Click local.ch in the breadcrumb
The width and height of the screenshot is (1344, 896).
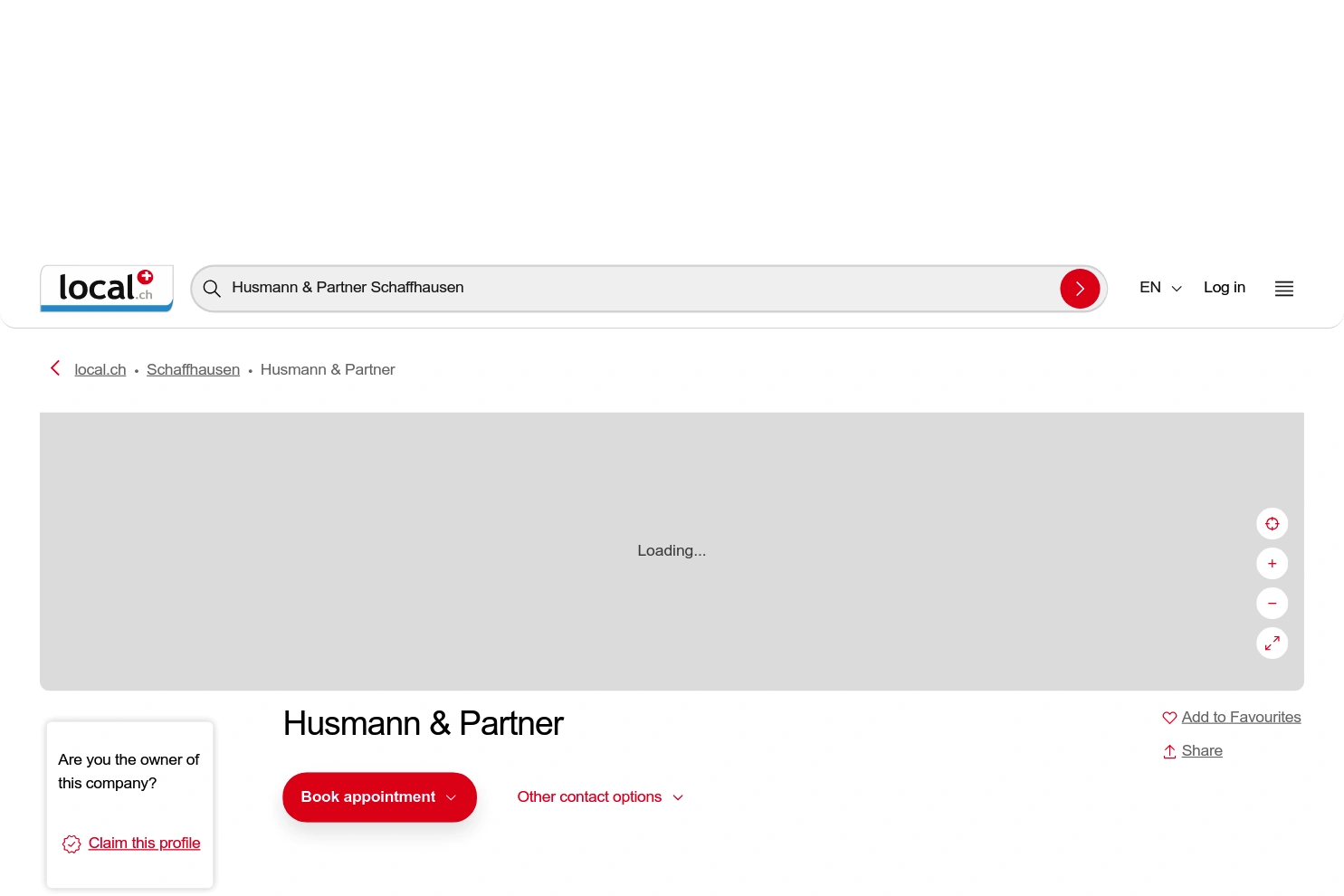[100, 369]
